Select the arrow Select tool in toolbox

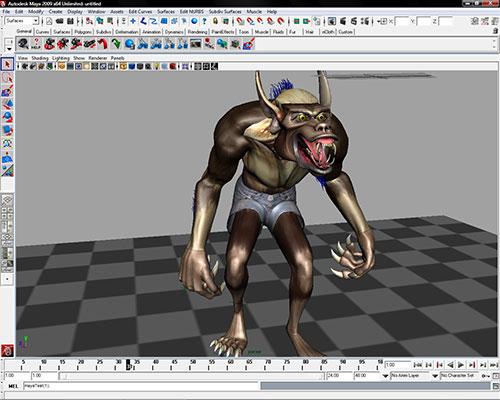point(7,64)
